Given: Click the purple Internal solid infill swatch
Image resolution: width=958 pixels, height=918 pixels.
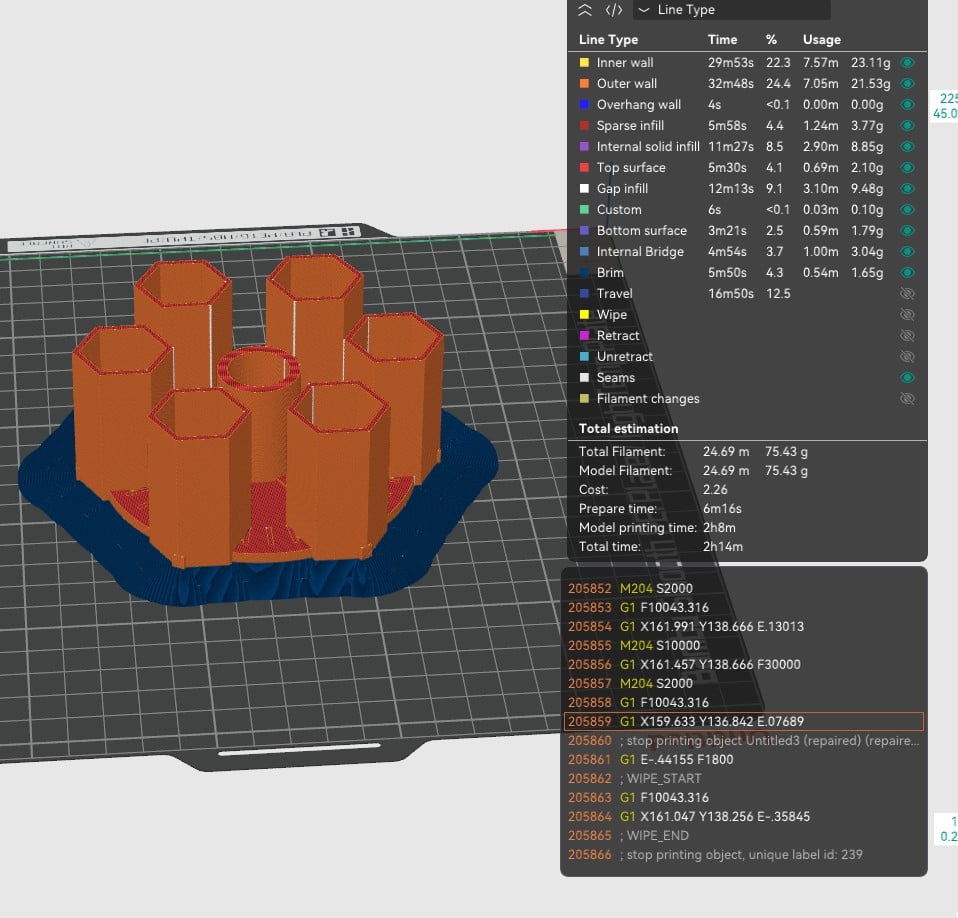Looking at the screenshot, I should click(584, 147).
